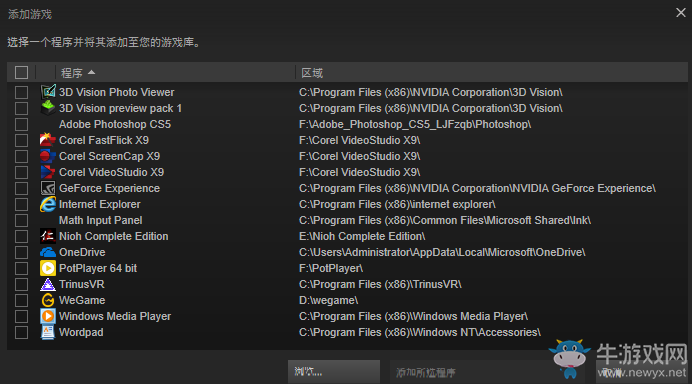The image size is (692, 384).
Task: Sort by the 区域 column header
Action: [x=491, y=72]
